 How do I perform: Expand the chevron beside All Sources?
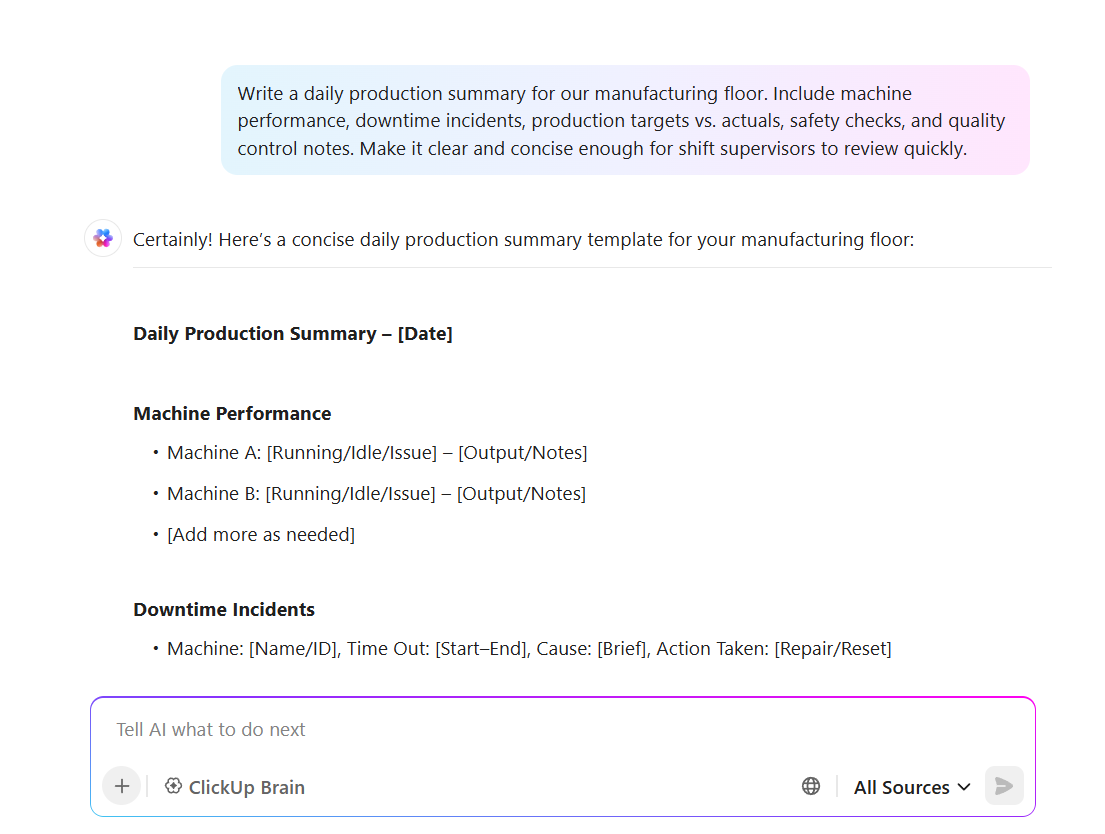[964, 787]
